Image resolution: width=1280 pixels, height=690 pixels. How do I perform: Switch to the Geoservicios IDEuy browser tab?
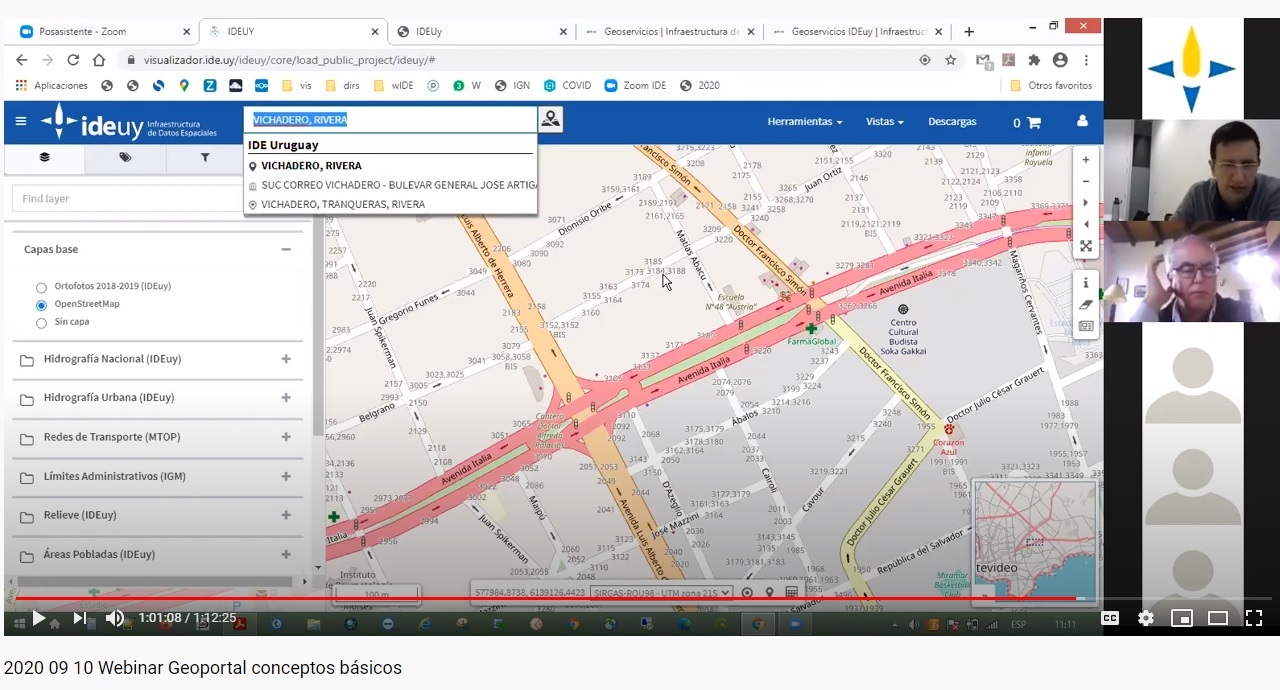click(x=857, y=31)
